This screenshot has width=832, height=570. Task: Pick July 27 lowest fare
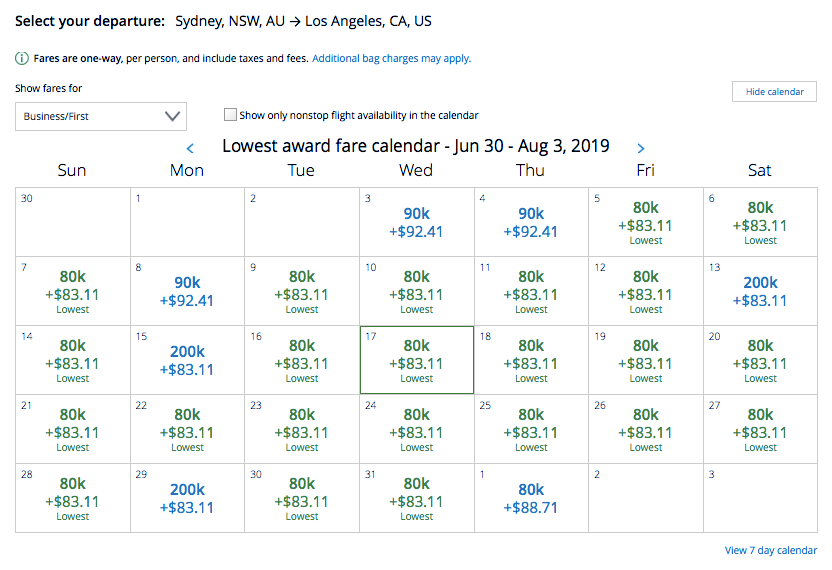point(760,427)
